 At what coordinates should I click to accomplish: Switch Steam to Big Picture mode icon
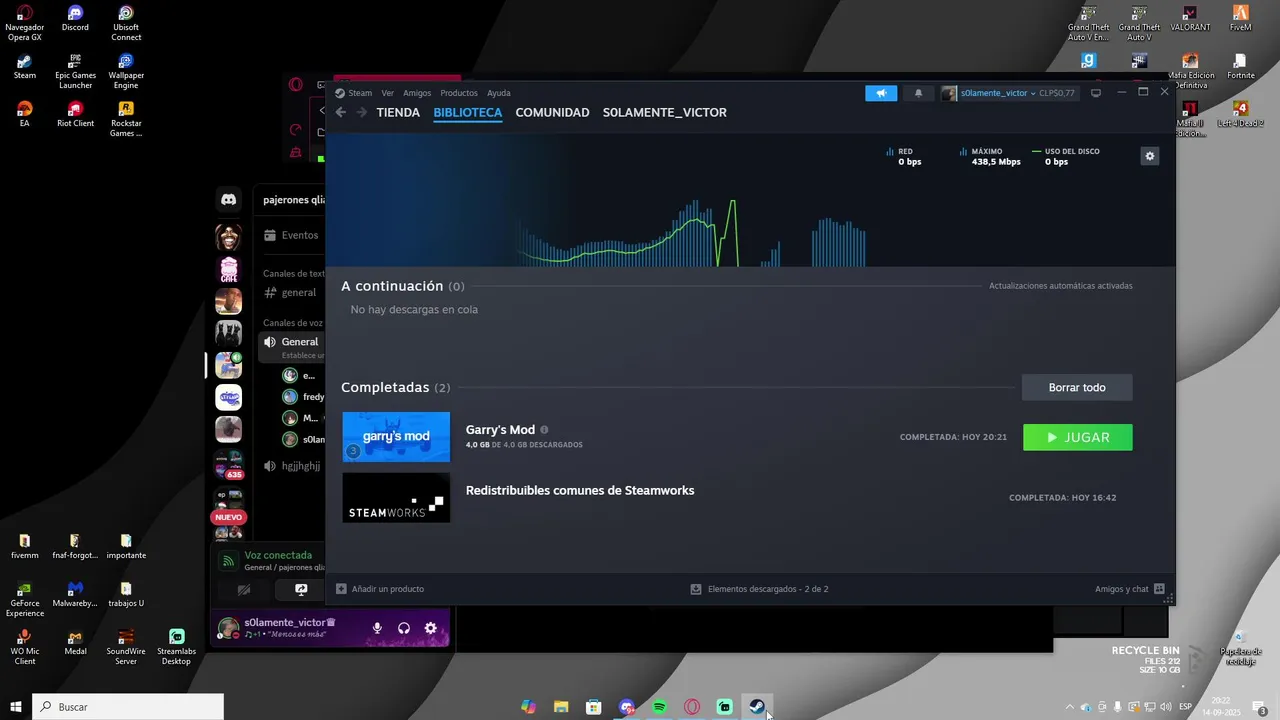pos(1096,93)
